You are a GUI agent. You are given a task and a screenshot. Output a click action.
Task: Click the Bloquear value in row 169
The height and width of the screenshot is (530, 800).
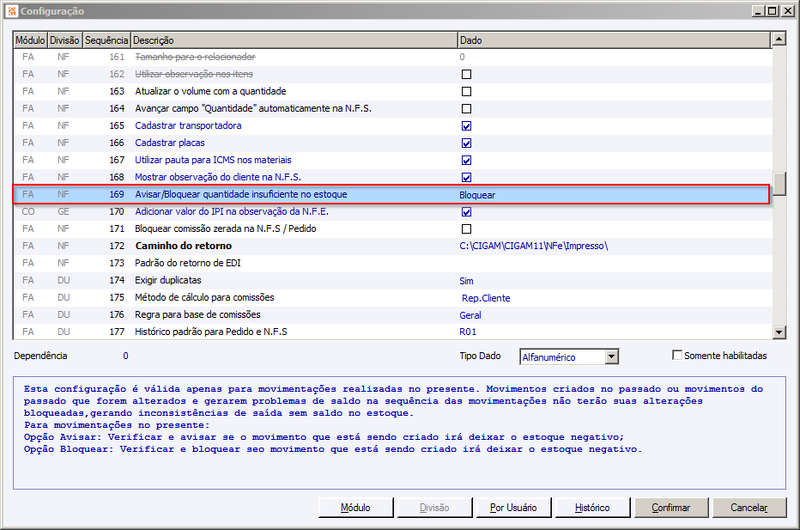(477, 195)
